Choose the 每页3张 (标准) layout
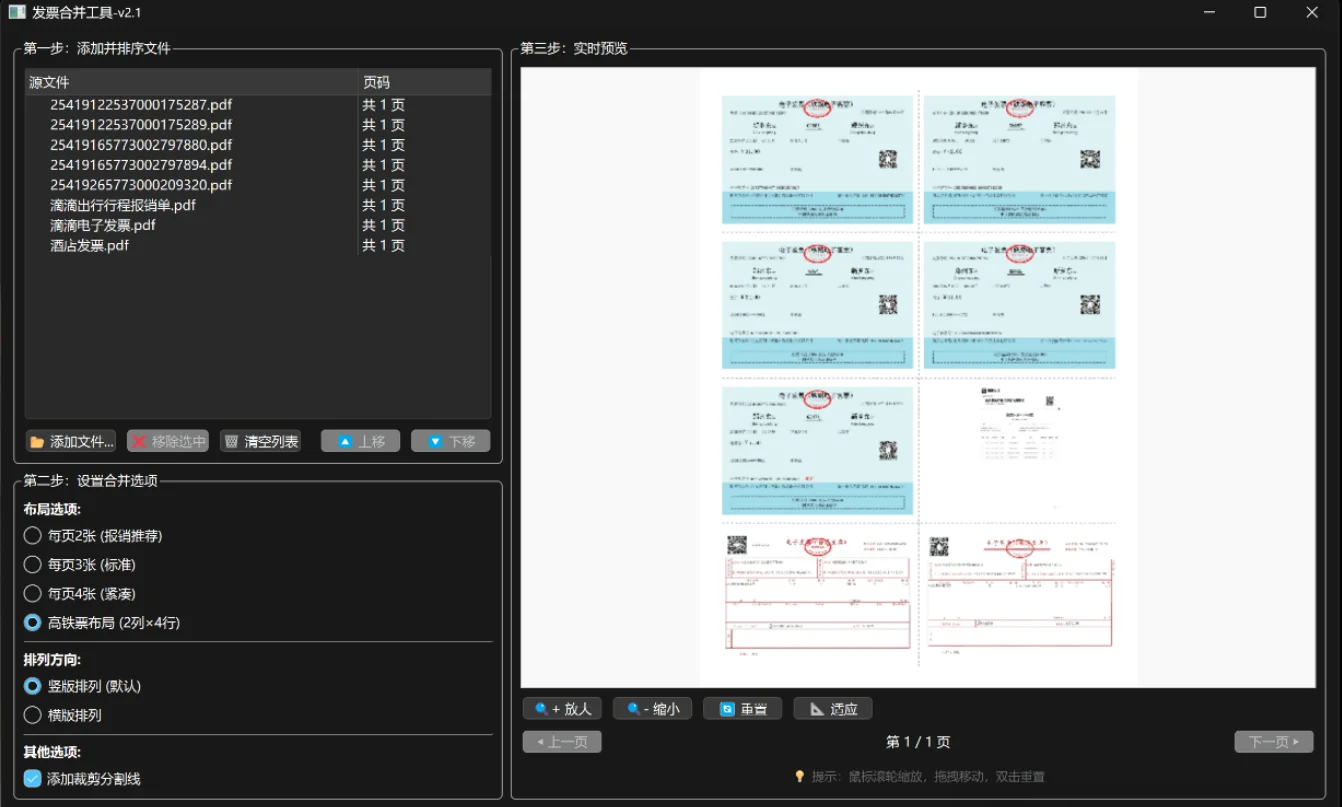1342x807 pixels. click(x=33, y=565)
